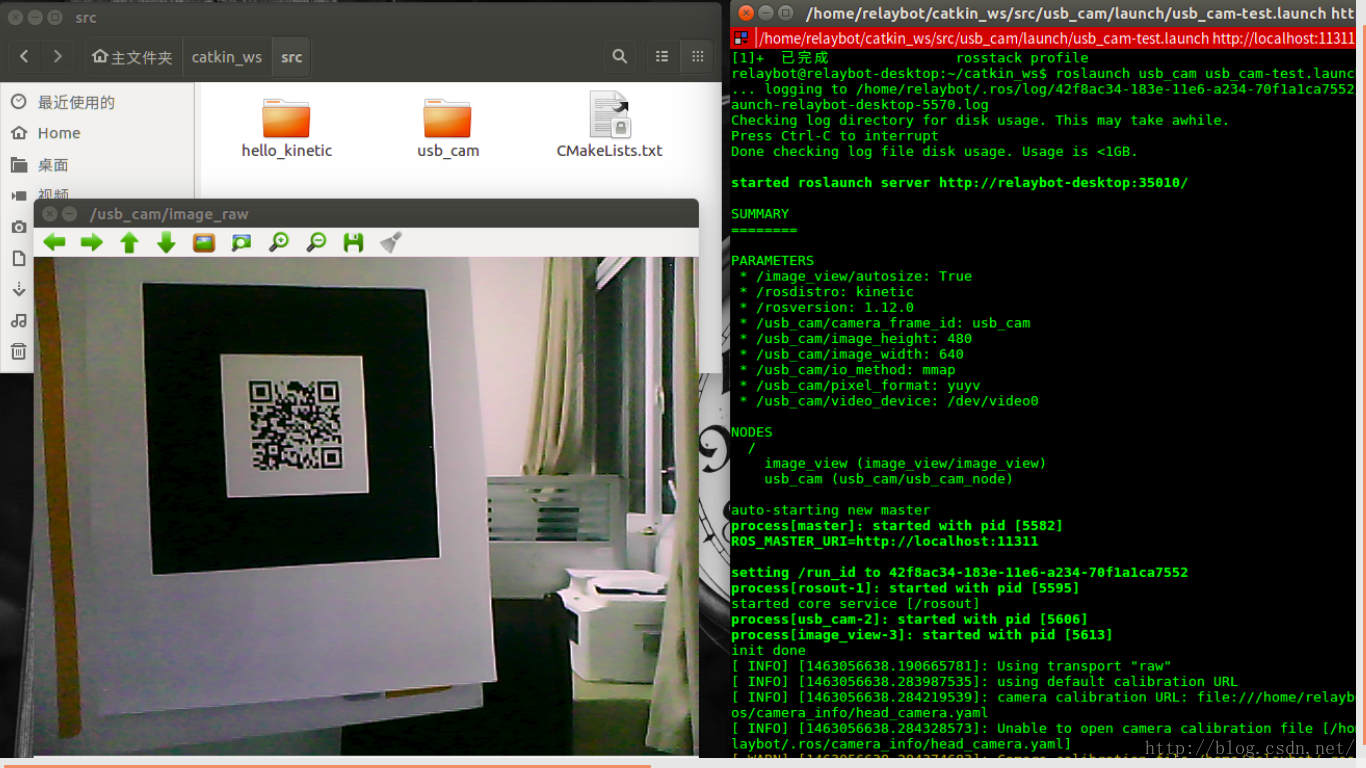Screen dimensions: 1366x768
Task: Click 'process[master]: started with pid [5582]'
Action: click(x=896, y=526)
